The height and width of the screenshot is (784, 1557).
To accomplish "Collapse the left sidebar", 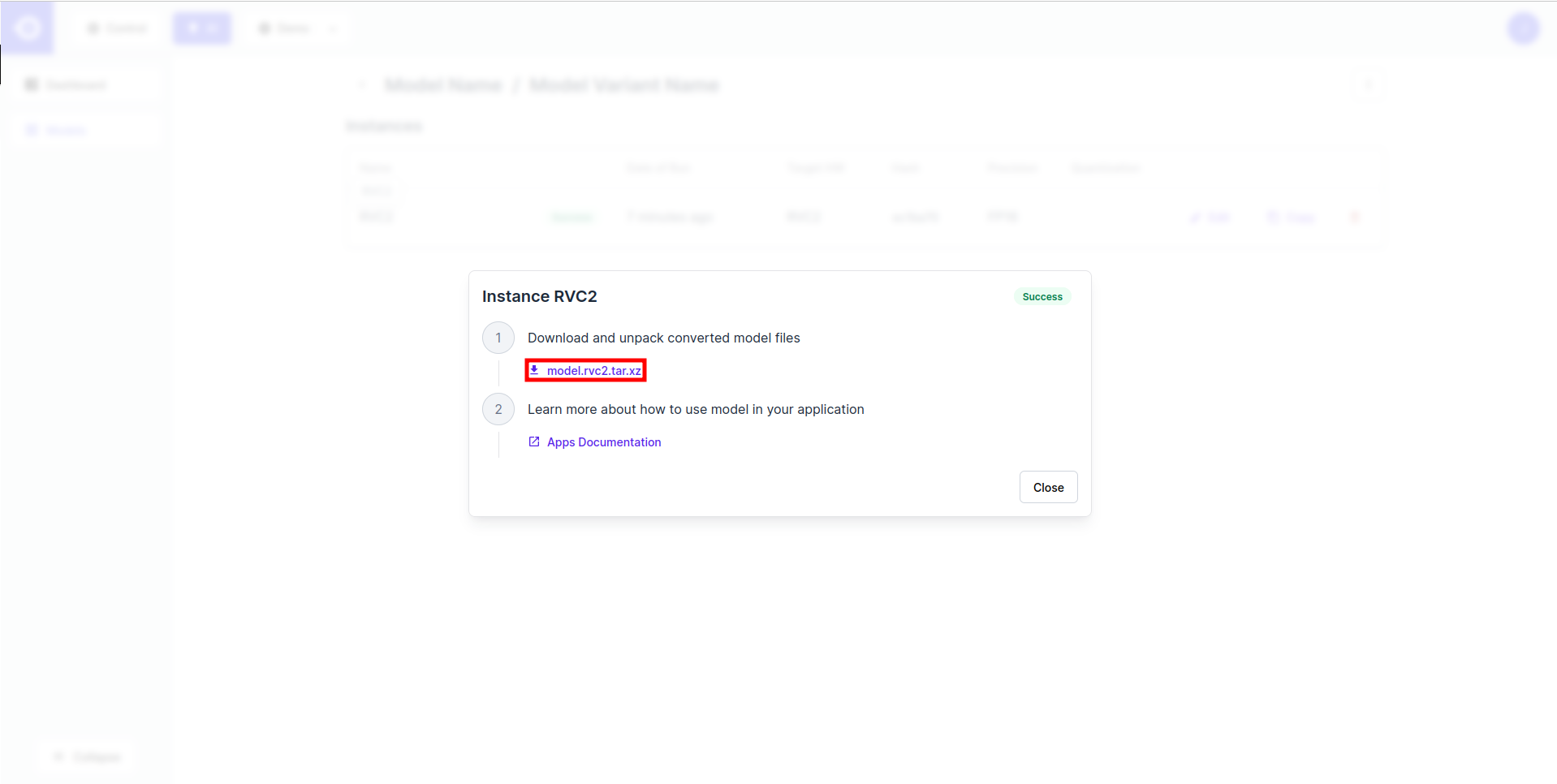I will coord(86,757).
